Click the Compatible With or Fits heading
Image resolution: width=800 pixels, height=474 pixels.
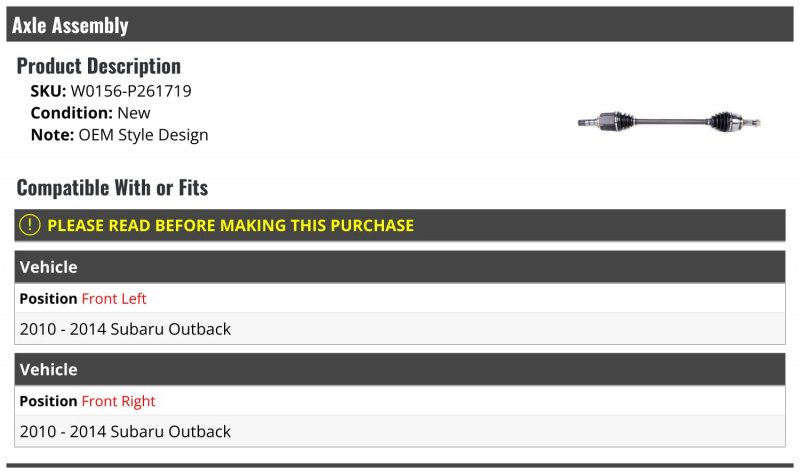pyautogui.click(x=112, y=187)
